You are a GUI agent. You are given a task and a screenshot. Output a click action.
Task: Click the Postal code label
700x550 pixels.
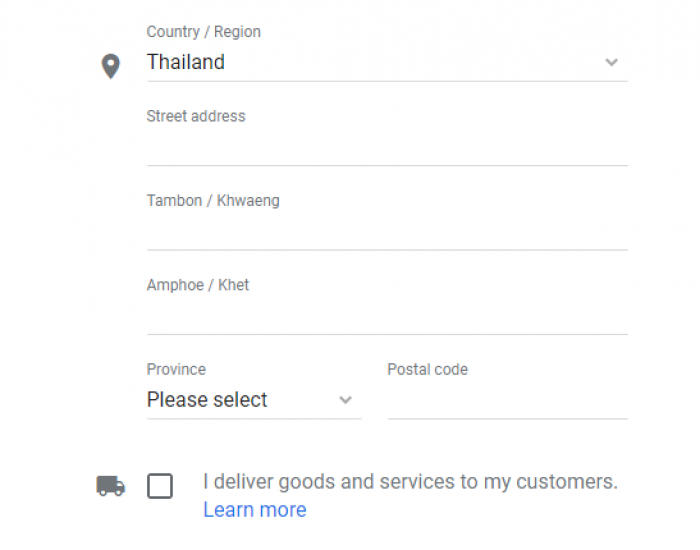[427, 369]
